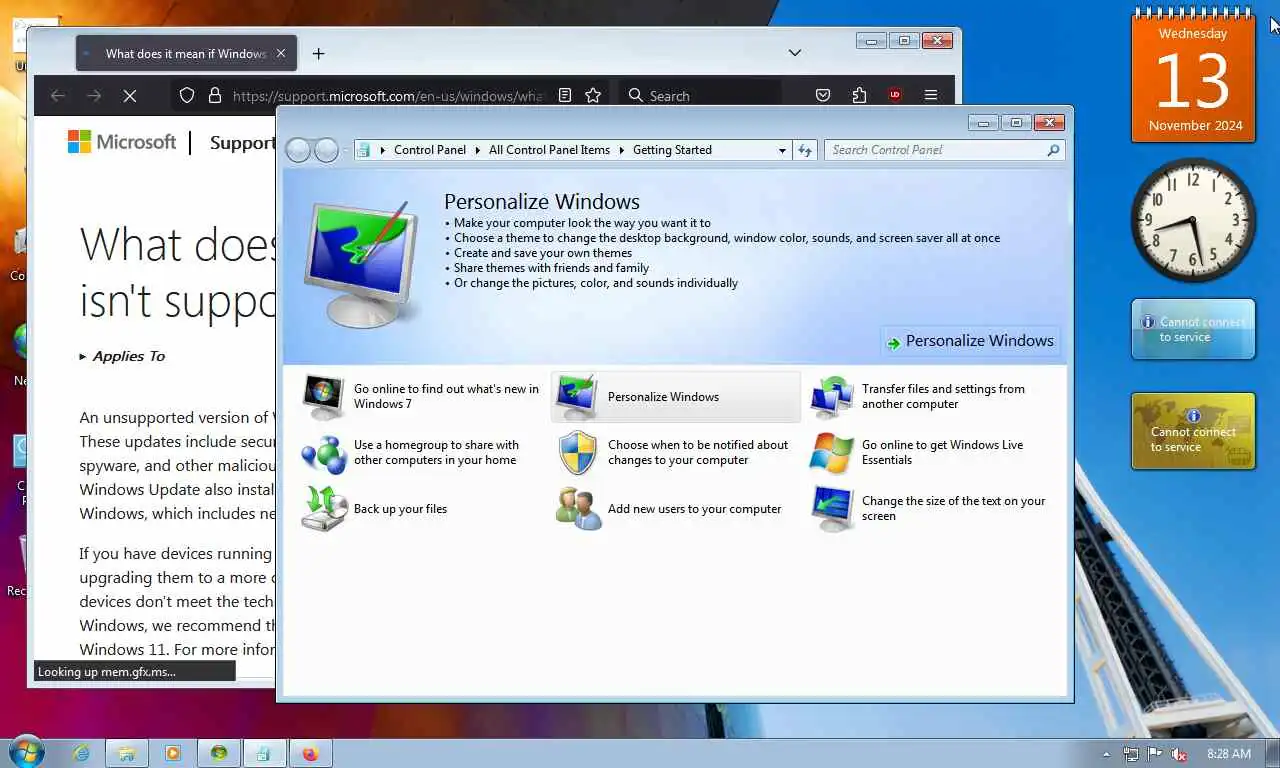
Task: Go back in Firefox
Action: (x=58, y=96)
